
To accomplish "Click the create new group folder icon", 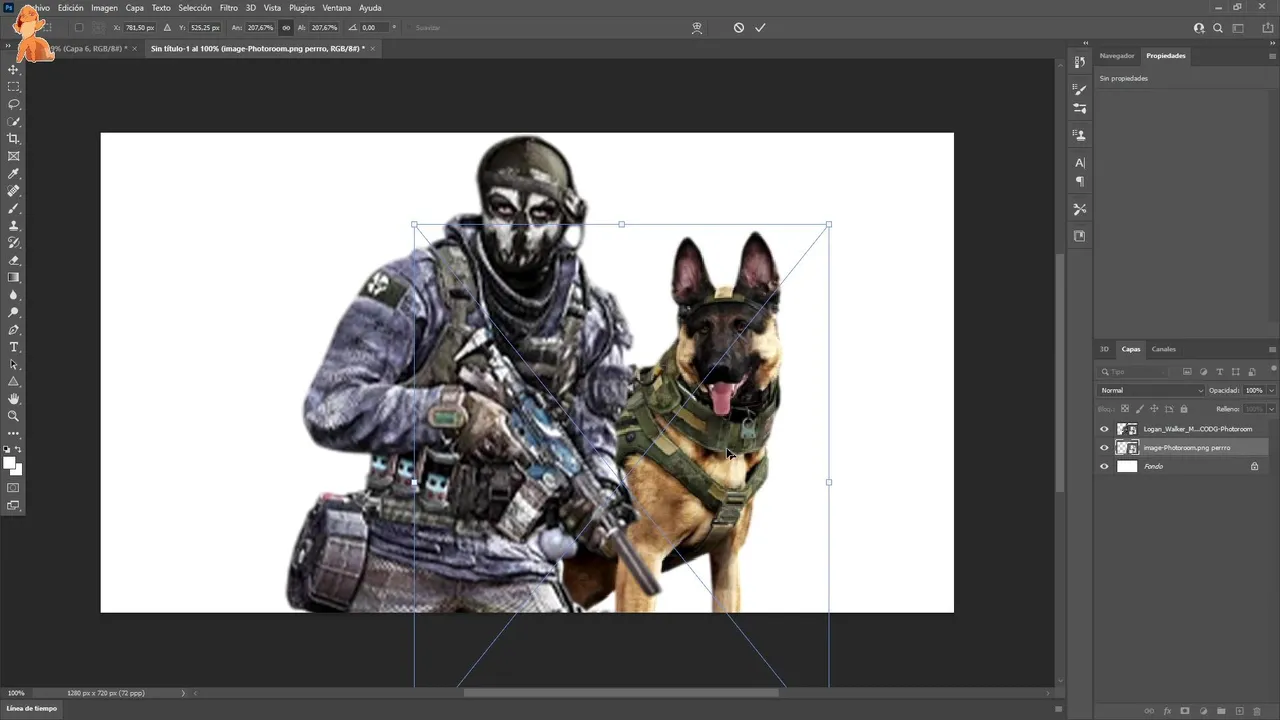I will [x=1221, y=711].
